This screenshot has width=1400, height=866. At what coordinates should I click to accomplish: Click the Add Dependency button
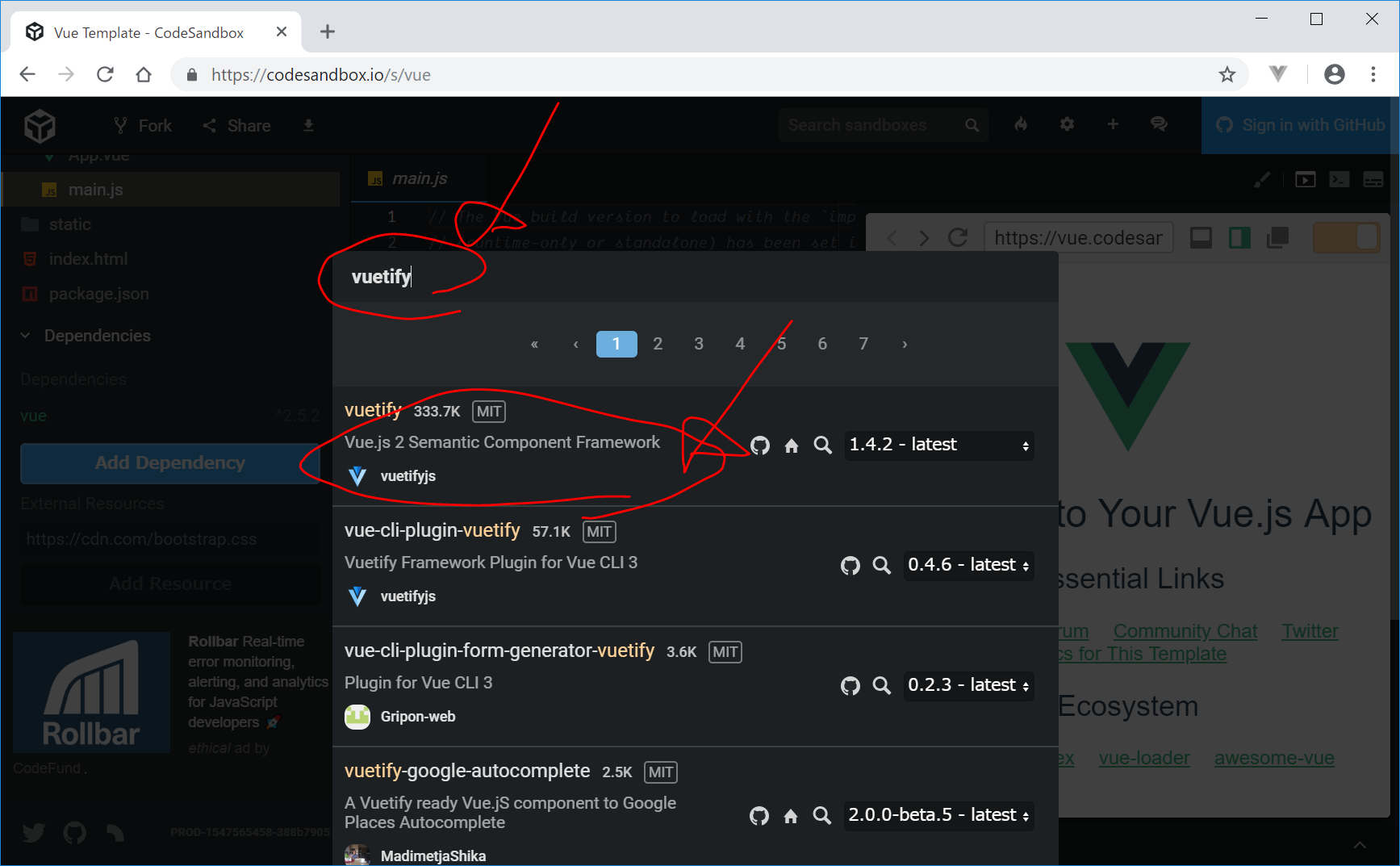170,463
